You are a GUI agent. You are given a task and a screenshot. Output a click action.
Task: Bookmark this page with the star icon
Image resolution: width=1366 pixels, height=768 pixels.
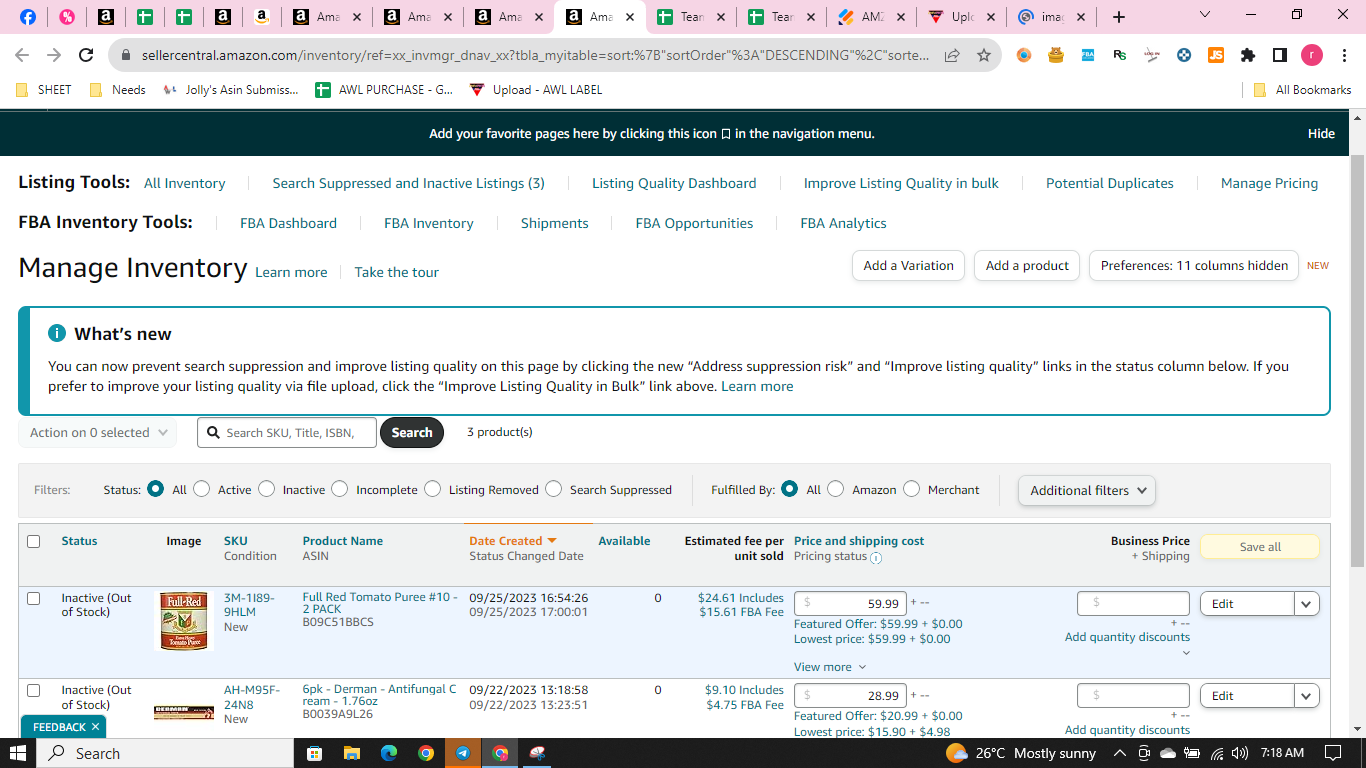(x=984, y=55)
